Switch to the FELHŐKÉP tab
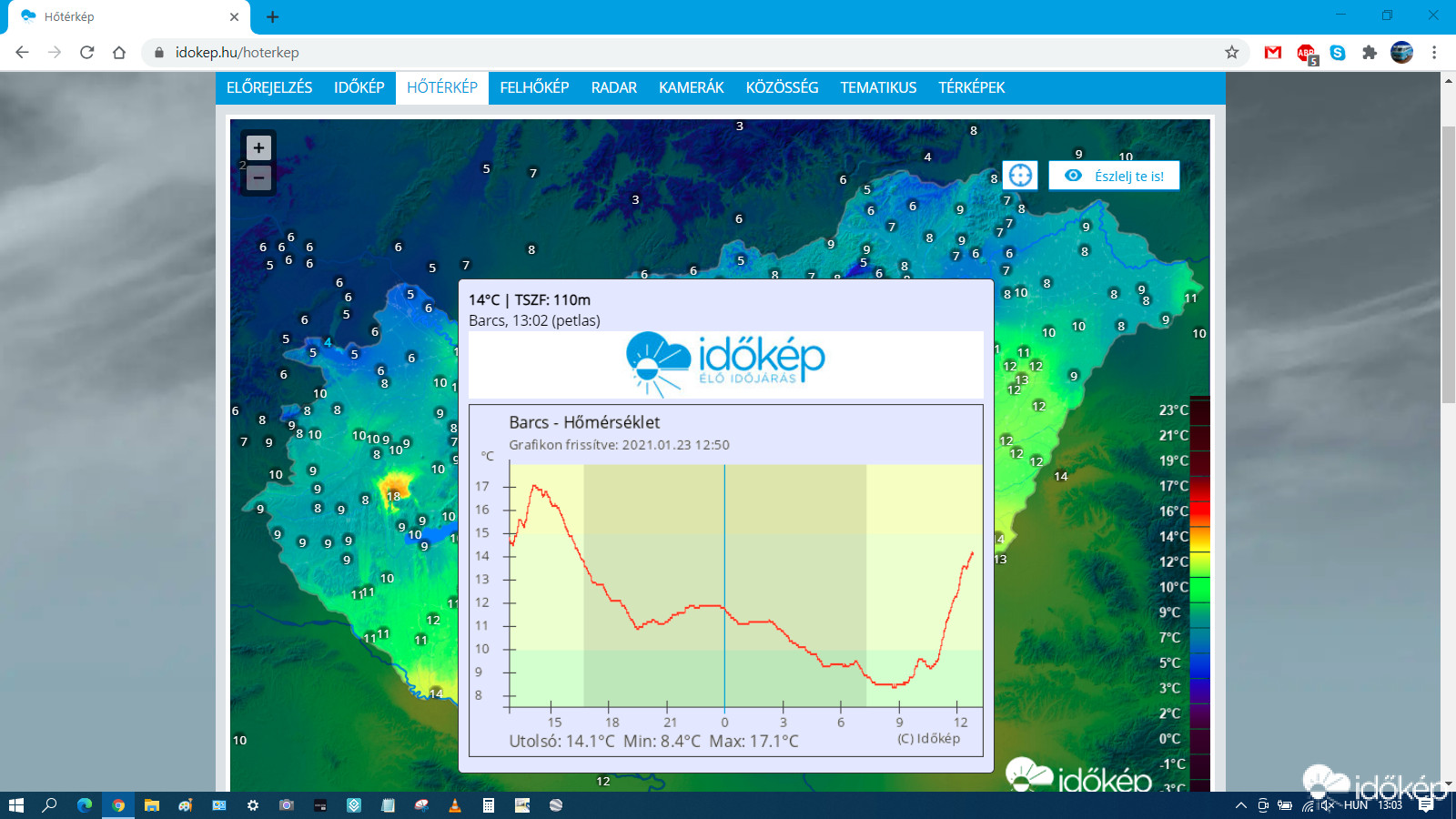Image resolution: width=1456 pixels, height=819 pixels. pos(534,87)
